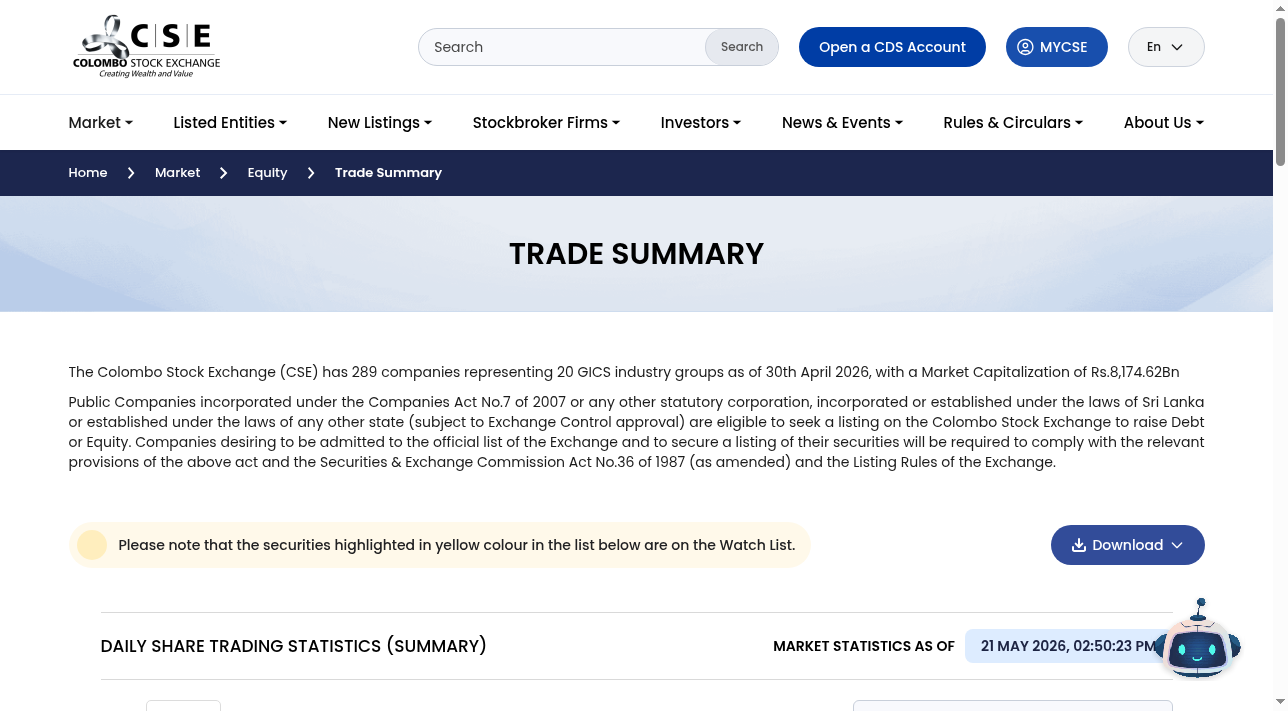Click DAILY SHARE TRADING STATISTICS (SUMMARY) heading
Viewport: 1288px width, 711px height.
tap(294, 646)
